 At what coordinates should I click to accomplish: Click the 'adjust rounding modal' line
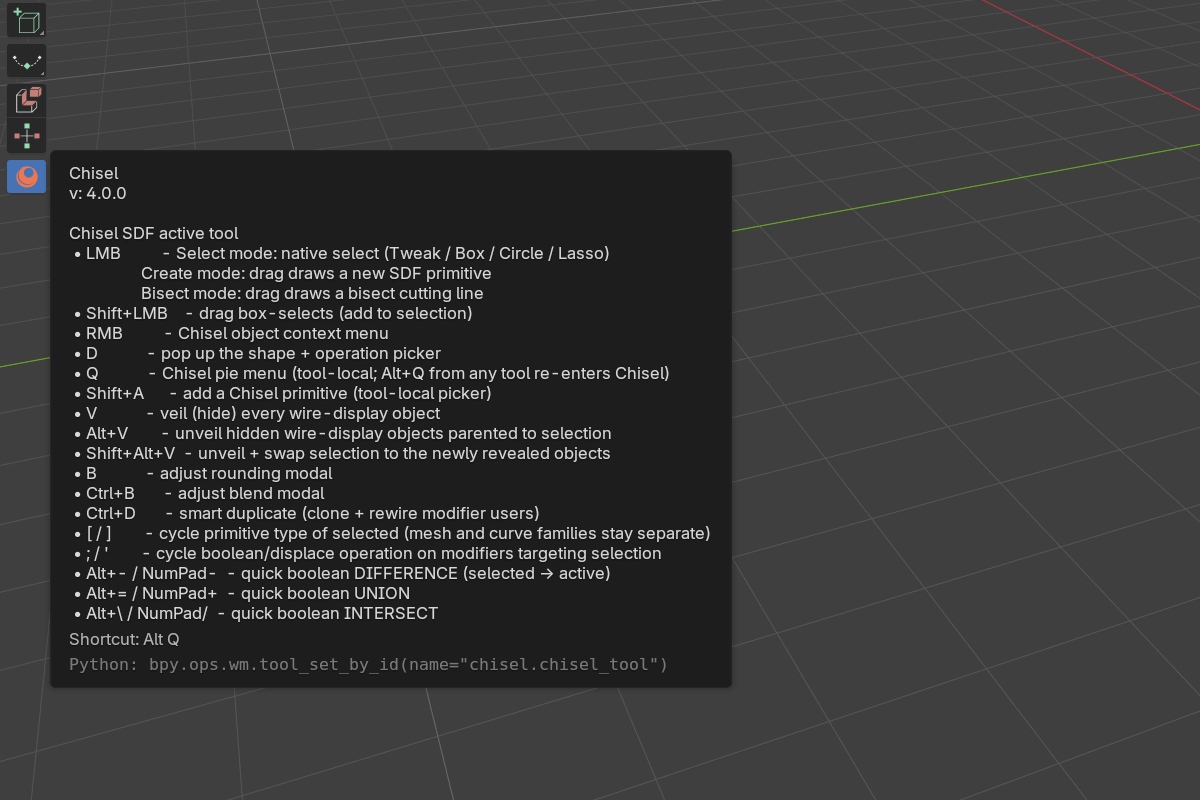202,473
